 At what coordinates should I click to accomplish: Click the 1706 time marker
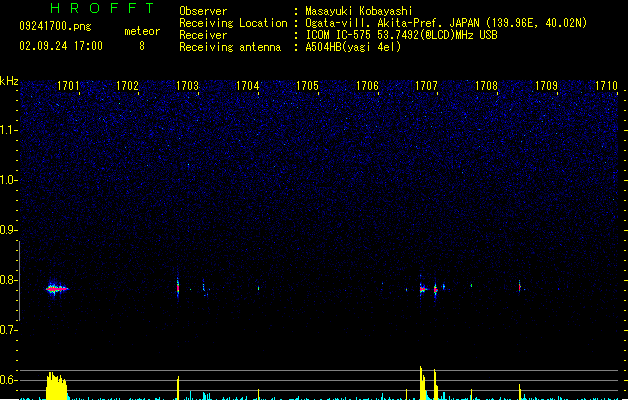tap(367, 86)
